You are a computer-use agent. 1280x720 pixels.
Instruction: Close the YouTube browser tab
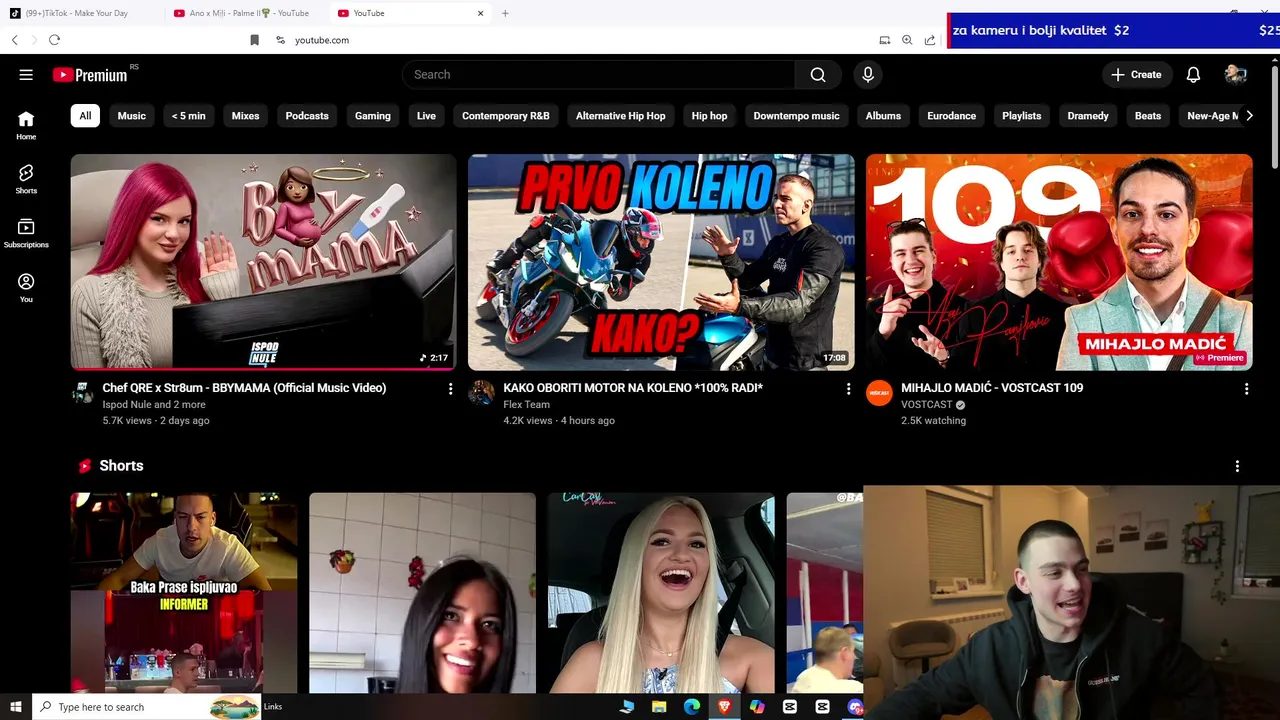pos(481,13)
